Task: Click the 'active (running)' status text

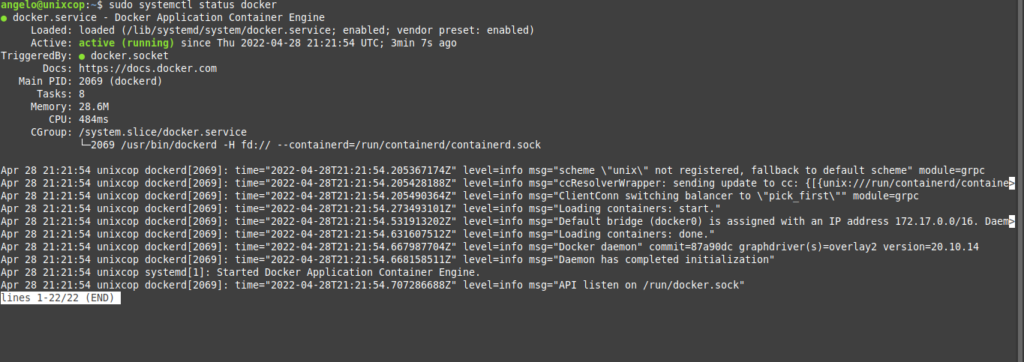Action: pyautogui.click(x=126, y=43)
